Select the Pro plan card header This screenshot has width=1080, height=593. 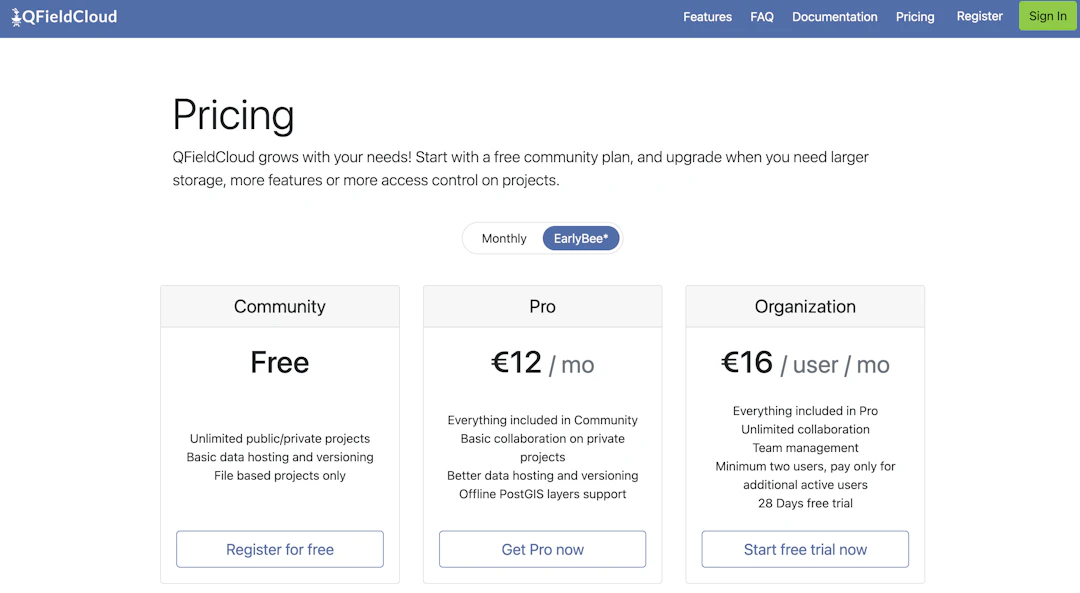coord(543,306)
